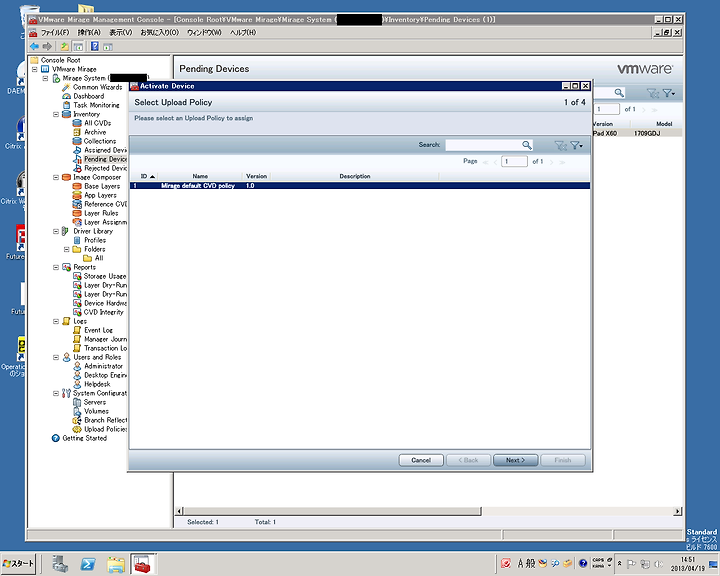Open Getting Started in the tree
This screenshot has width=720, height=576.
coord(84,438)
